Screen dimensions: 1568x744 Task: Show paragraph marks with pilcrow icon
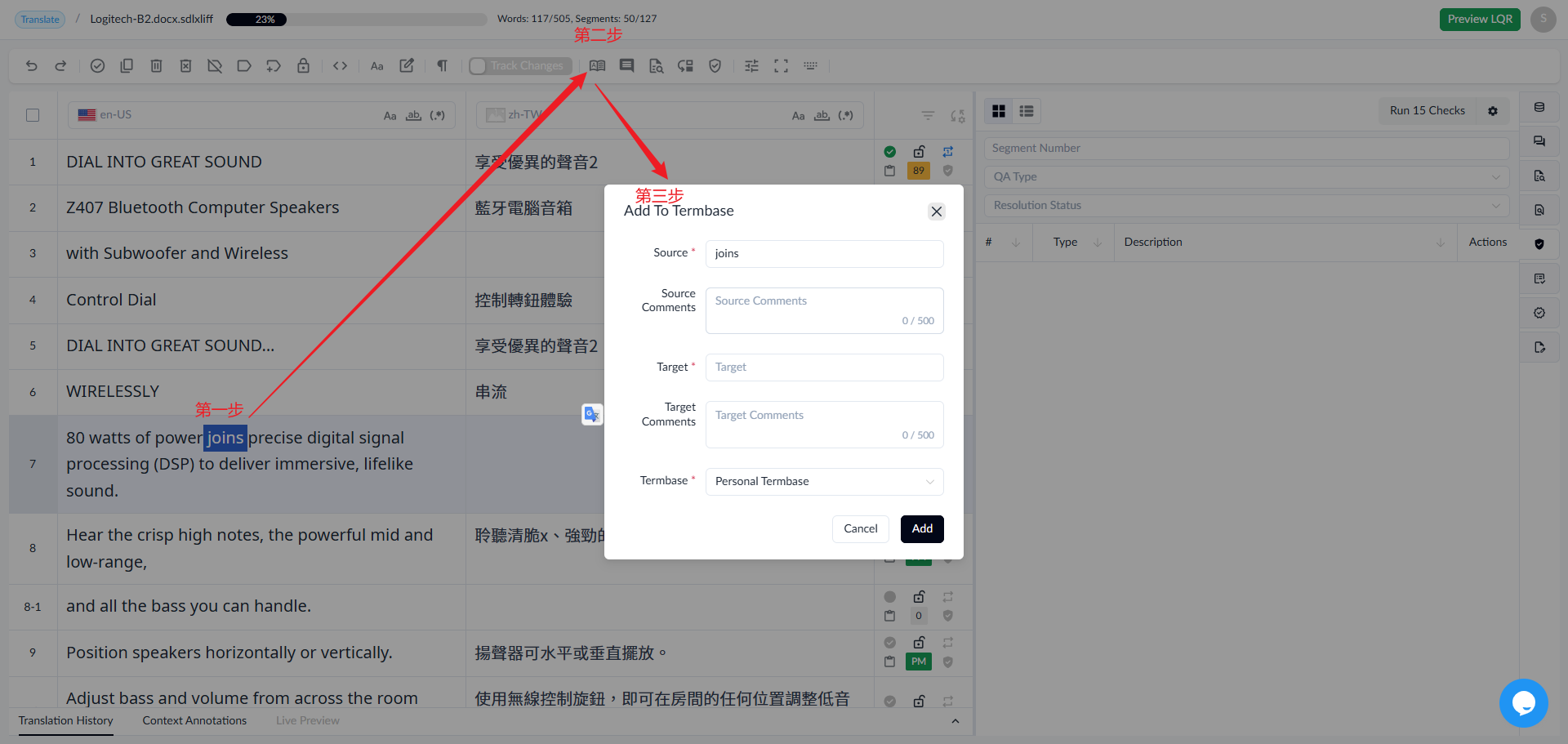442,66
